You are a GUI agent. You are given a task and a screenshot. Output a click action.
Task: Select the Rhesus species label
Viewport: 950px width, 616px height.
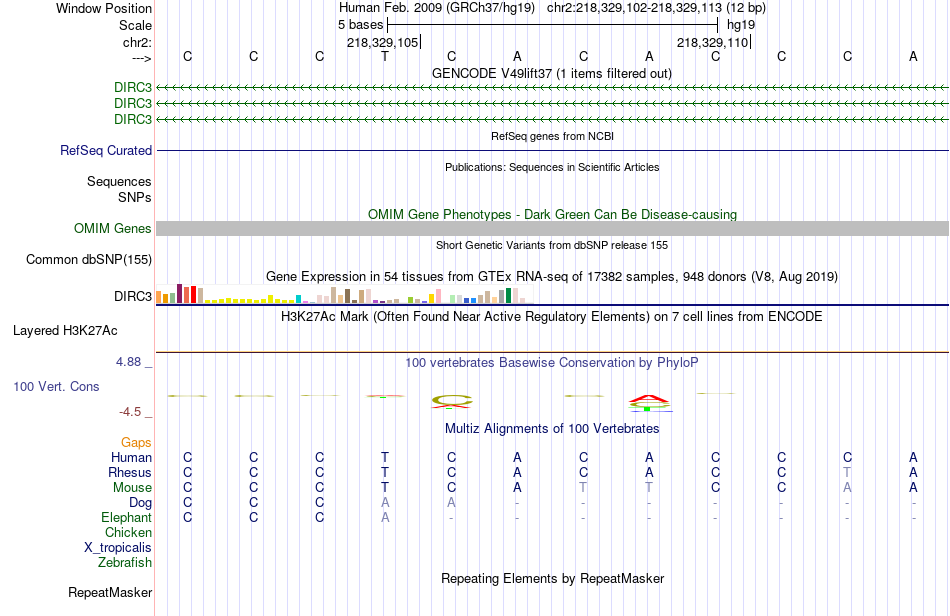[130, 472]
